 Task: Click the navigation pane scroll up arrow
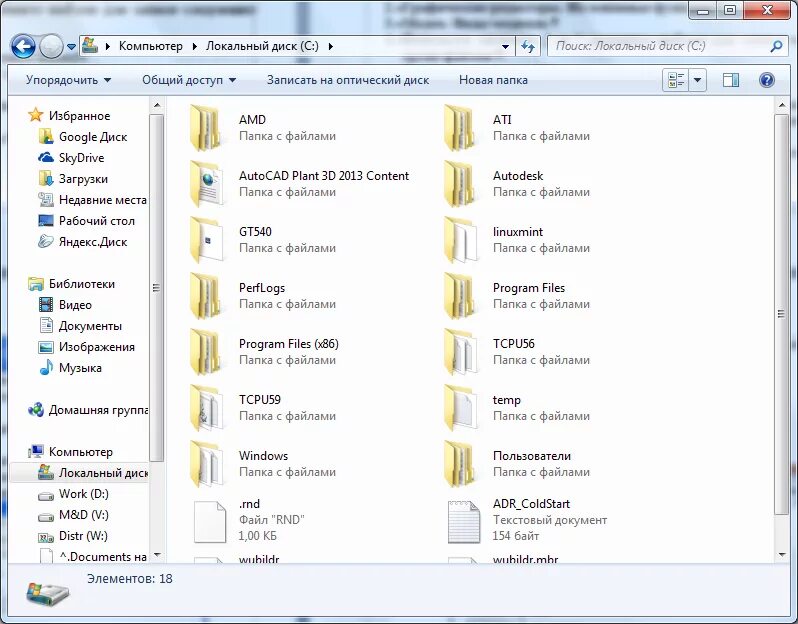coord(157,105)
